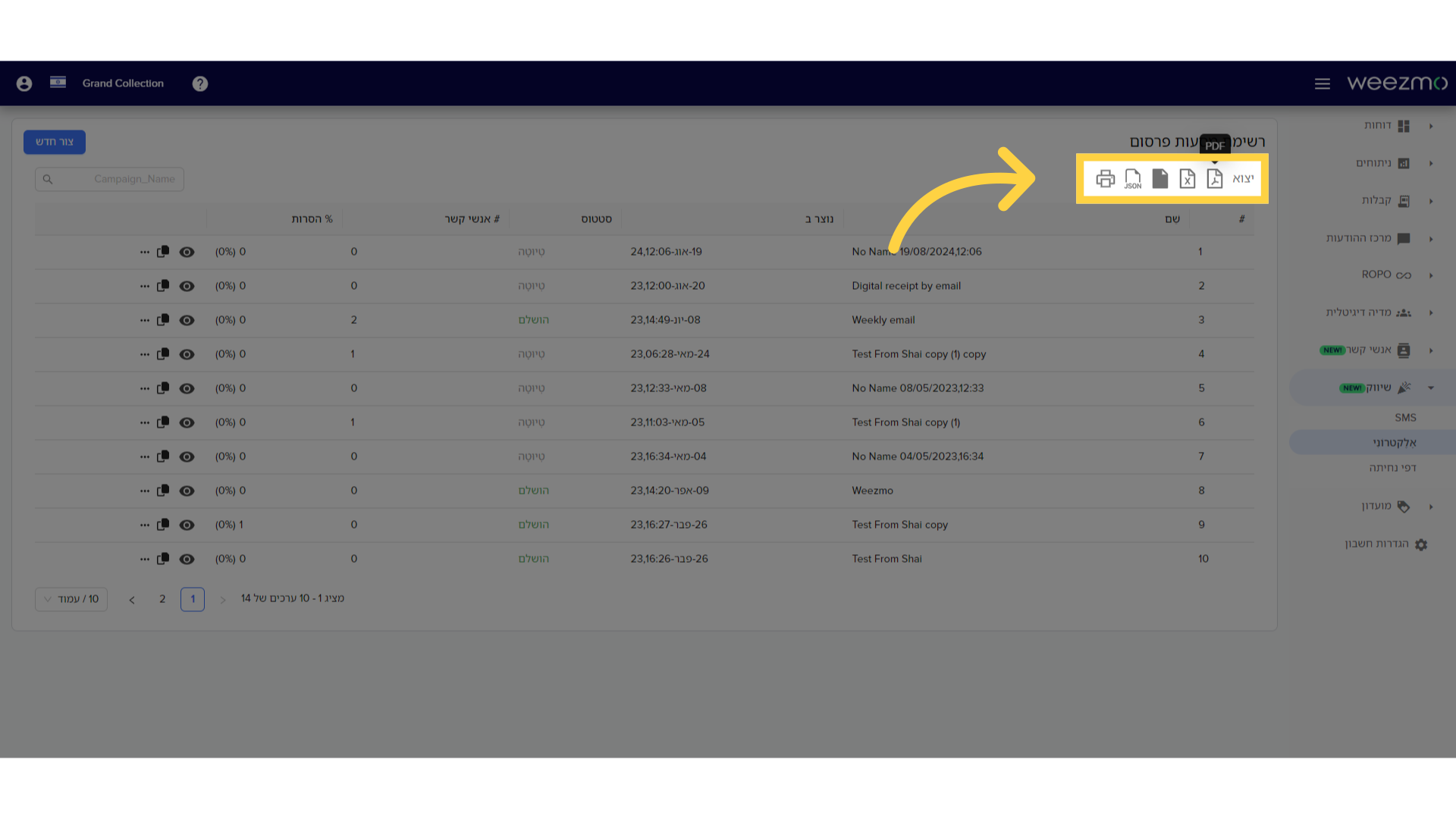Duplicate the Weekly email campaign
The image size is (1456, 819).
click(163, 320)
